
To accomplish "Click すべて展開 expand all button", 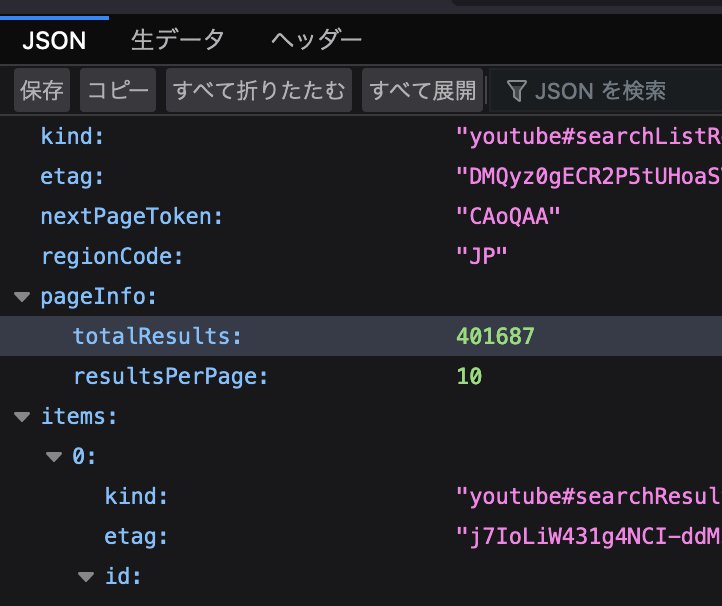I will click(x=422, y=90).
